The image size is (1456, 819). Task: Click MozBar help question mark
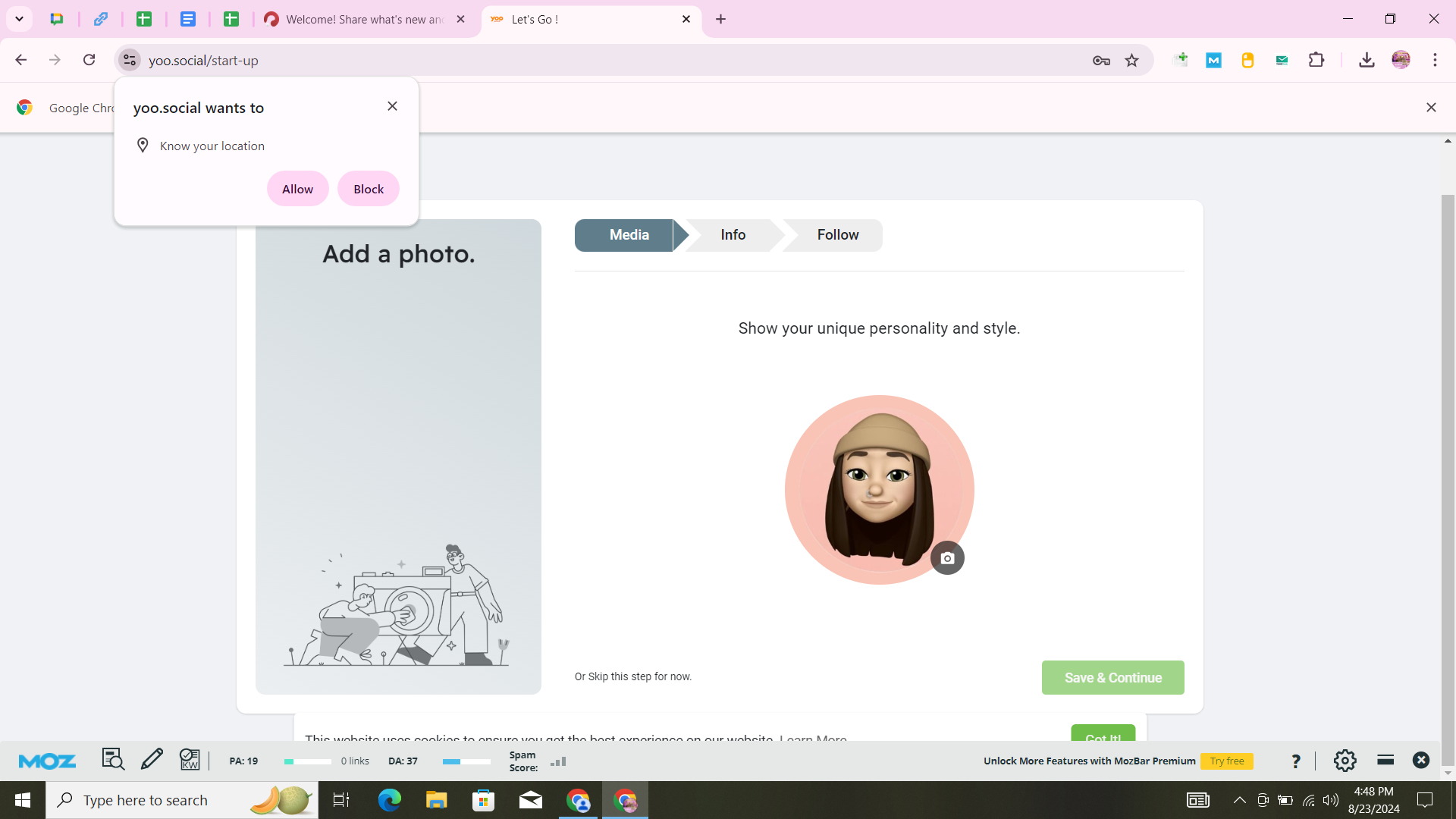pos(1295,761)
